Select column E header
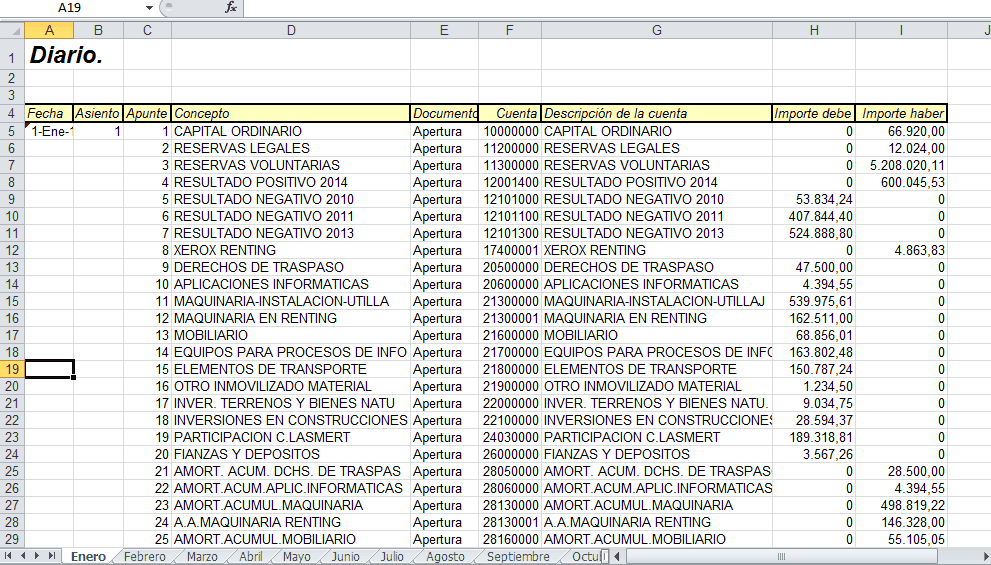Viewport: 991px width, 565px height. [444, 30]
